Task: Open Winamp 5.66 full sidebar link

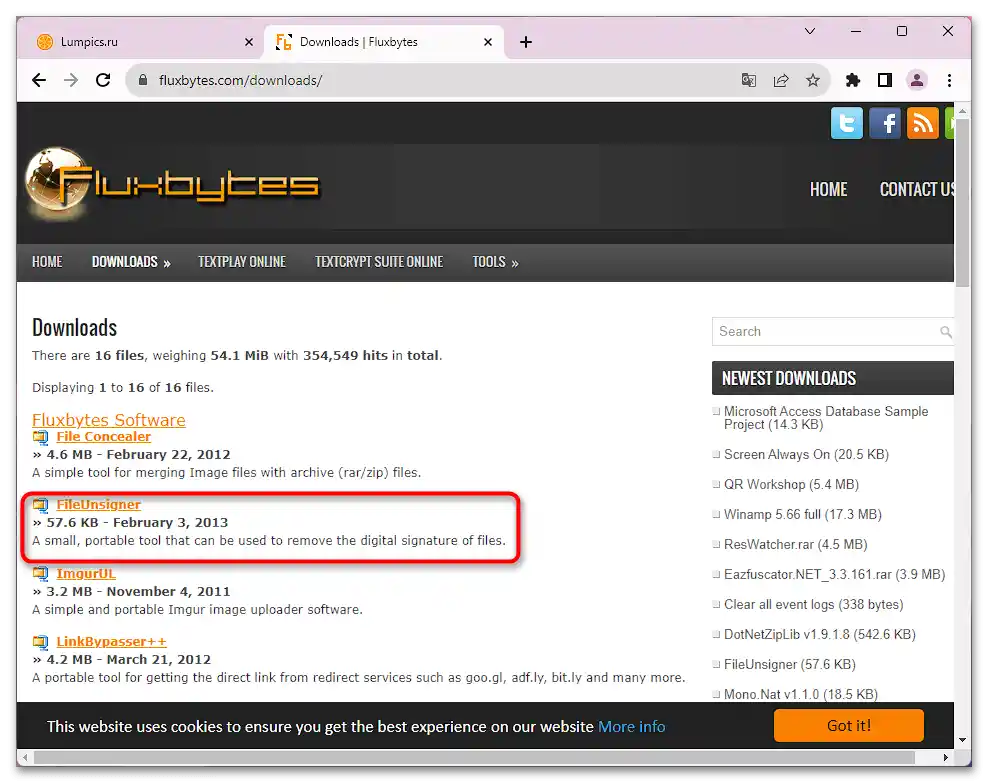Action: [x=803, y=515]
